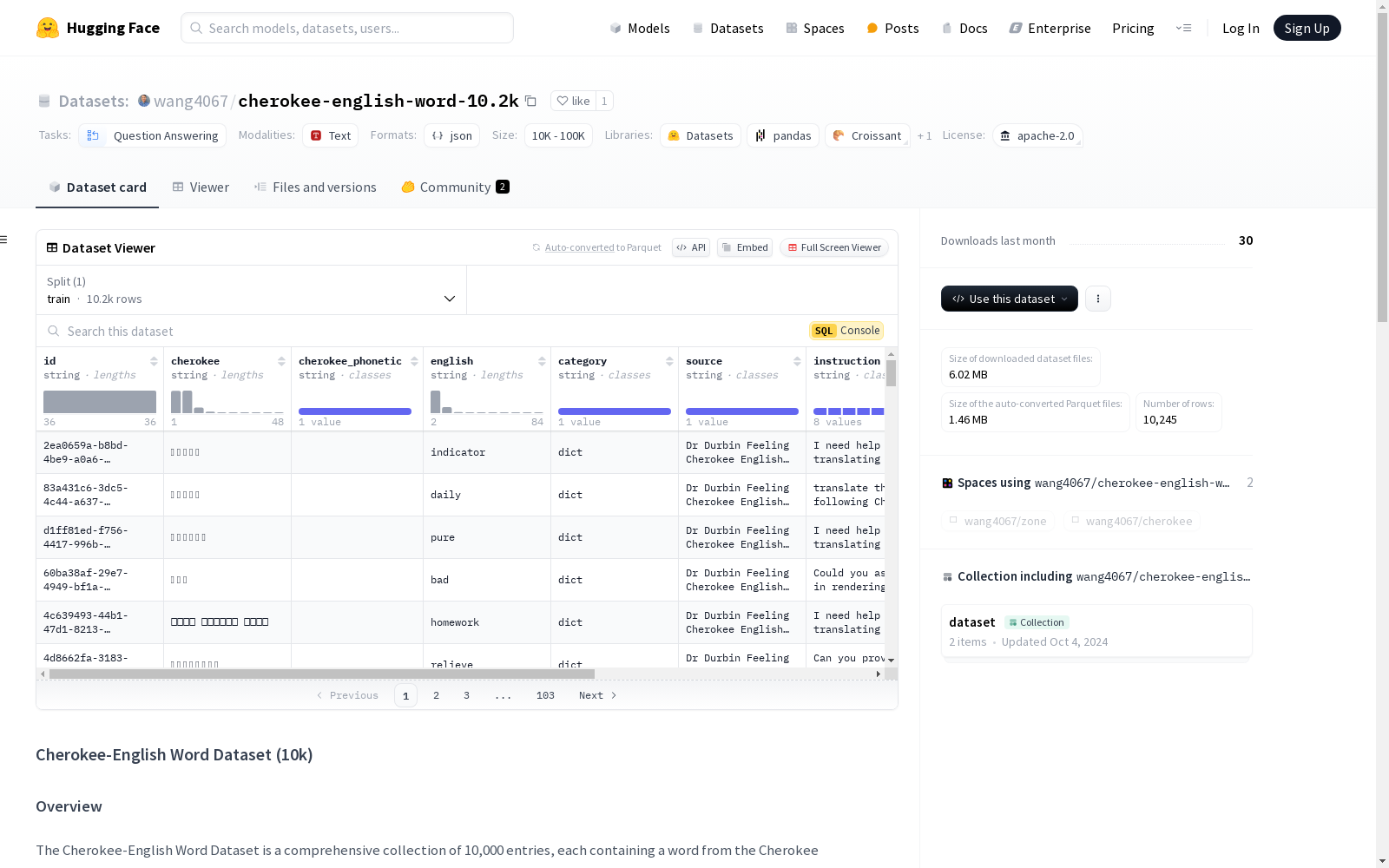Click the table's vertical scrollbar thumb
The width and height of the screenshot is (1389, 868).
click(x=891, y=373)
